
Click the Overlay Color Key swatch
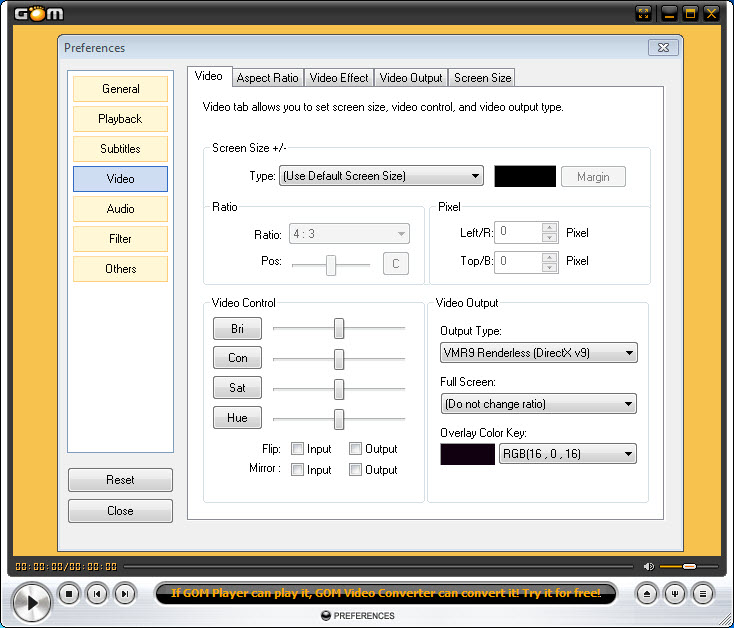467,454
